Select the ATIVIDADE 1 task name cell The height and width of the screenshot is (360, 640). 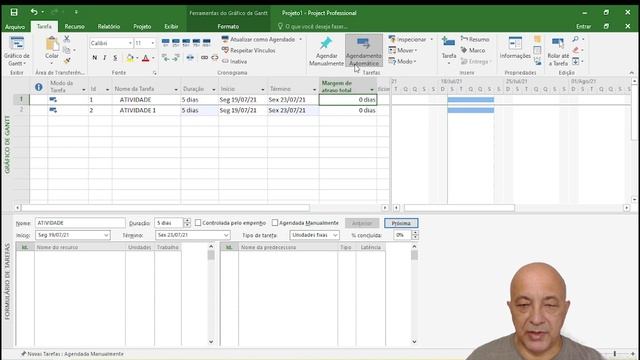tap(147, 110)
